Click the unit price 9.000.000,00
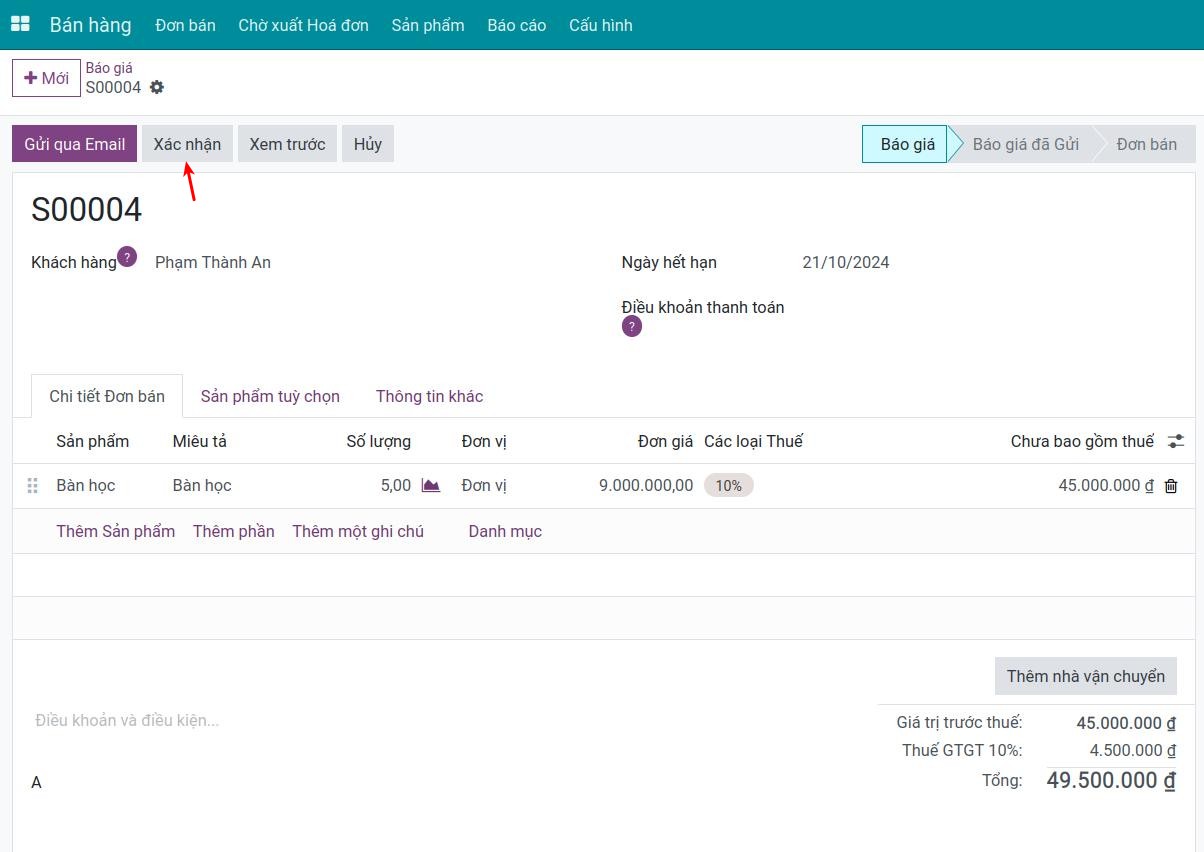 coord(646,486)
